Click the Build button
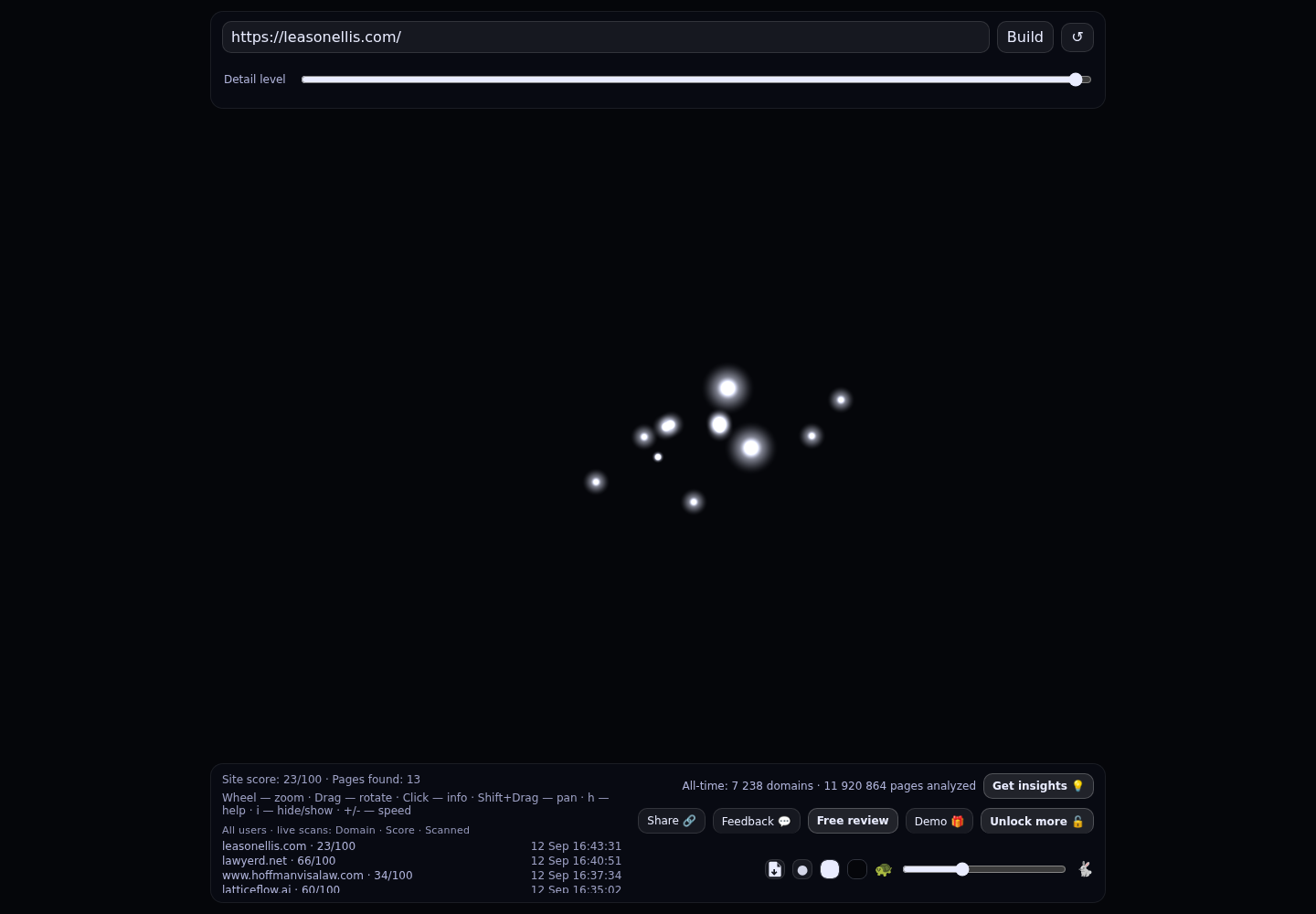The height and width of the screenshot is (914, 1316). click(x=1025, y=37)
